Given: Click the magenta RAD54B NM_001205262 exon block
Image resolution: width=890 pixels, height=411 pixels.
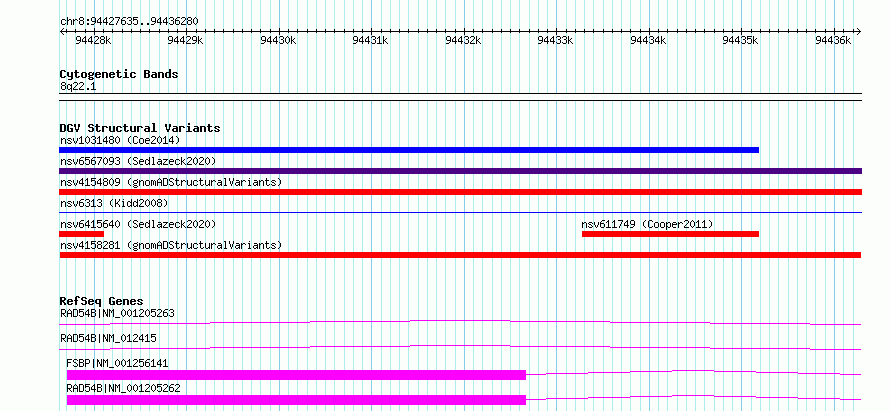Looking at the screenshot, I should (296, 400).
